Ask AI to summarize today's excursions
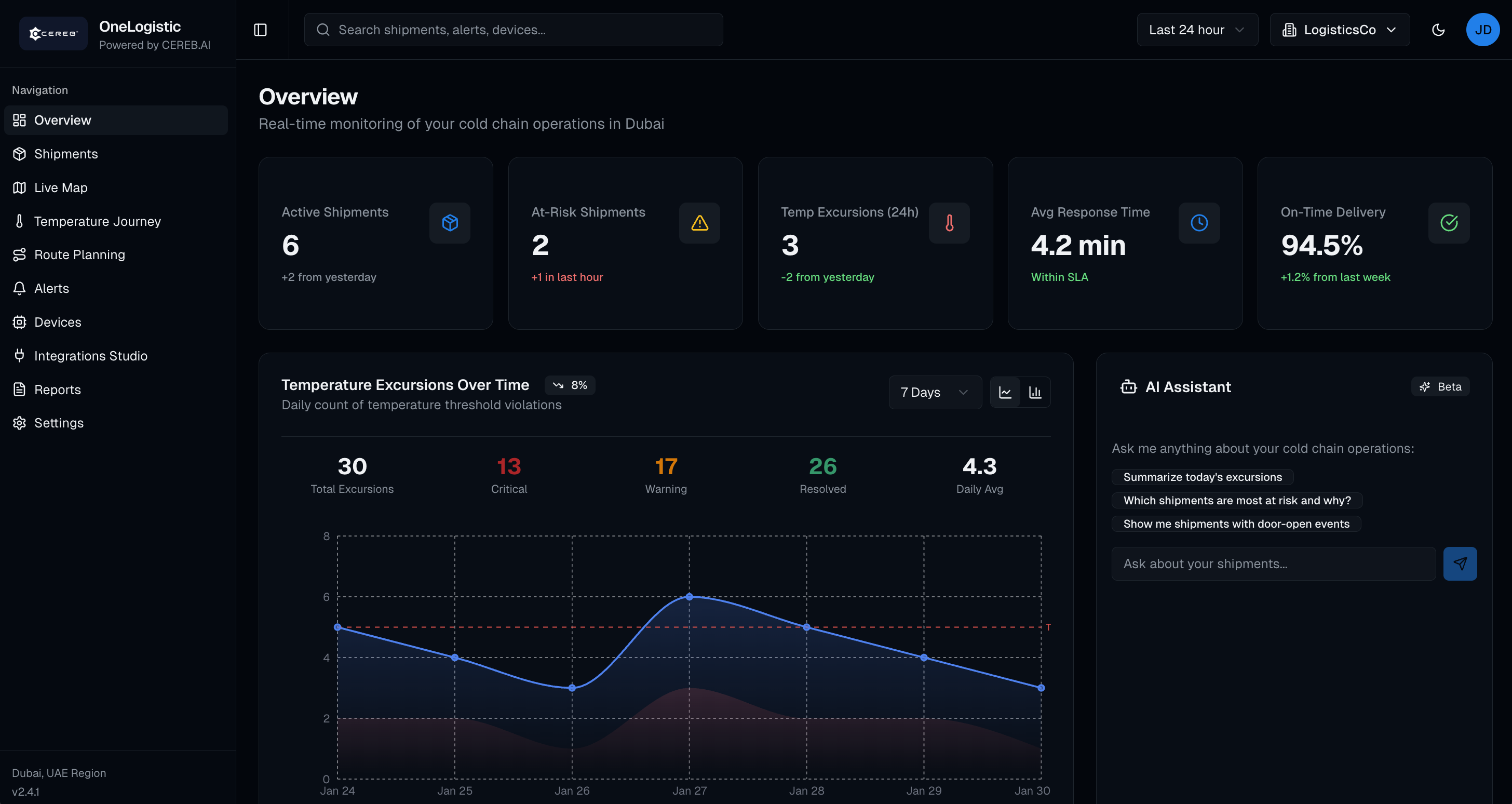 [1201, 477]
